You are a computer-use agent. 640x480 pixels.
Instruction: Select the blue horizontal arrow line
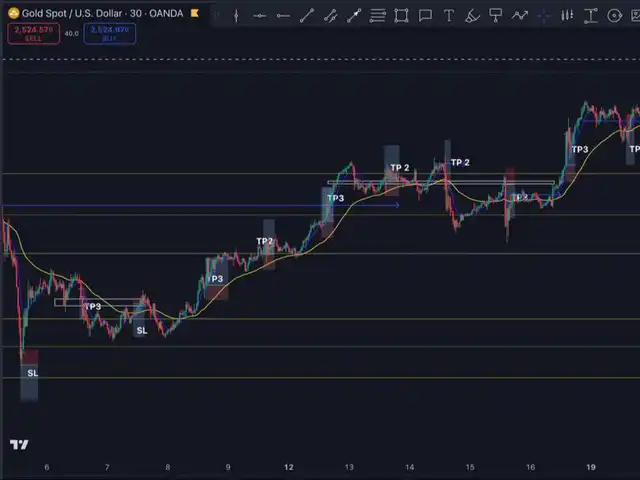click(x=200, y=206)
